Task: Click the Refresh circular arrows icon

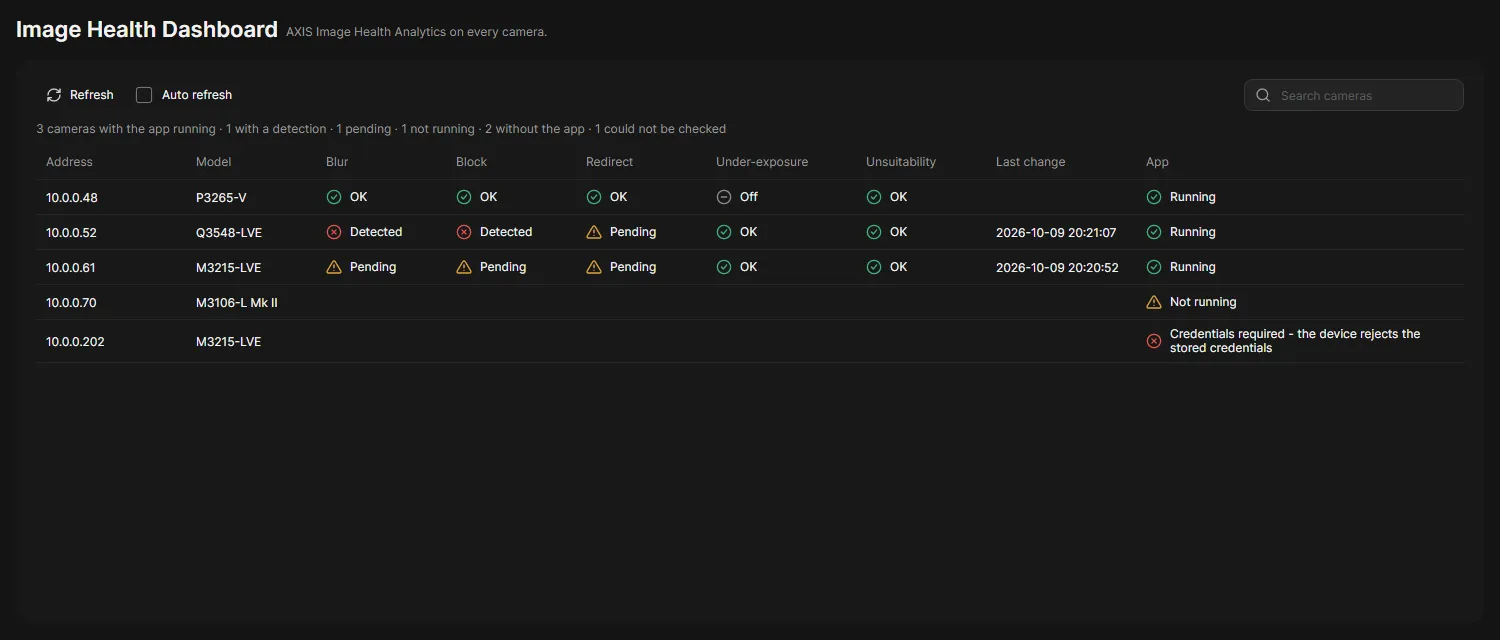Action: tap(54, 95)
